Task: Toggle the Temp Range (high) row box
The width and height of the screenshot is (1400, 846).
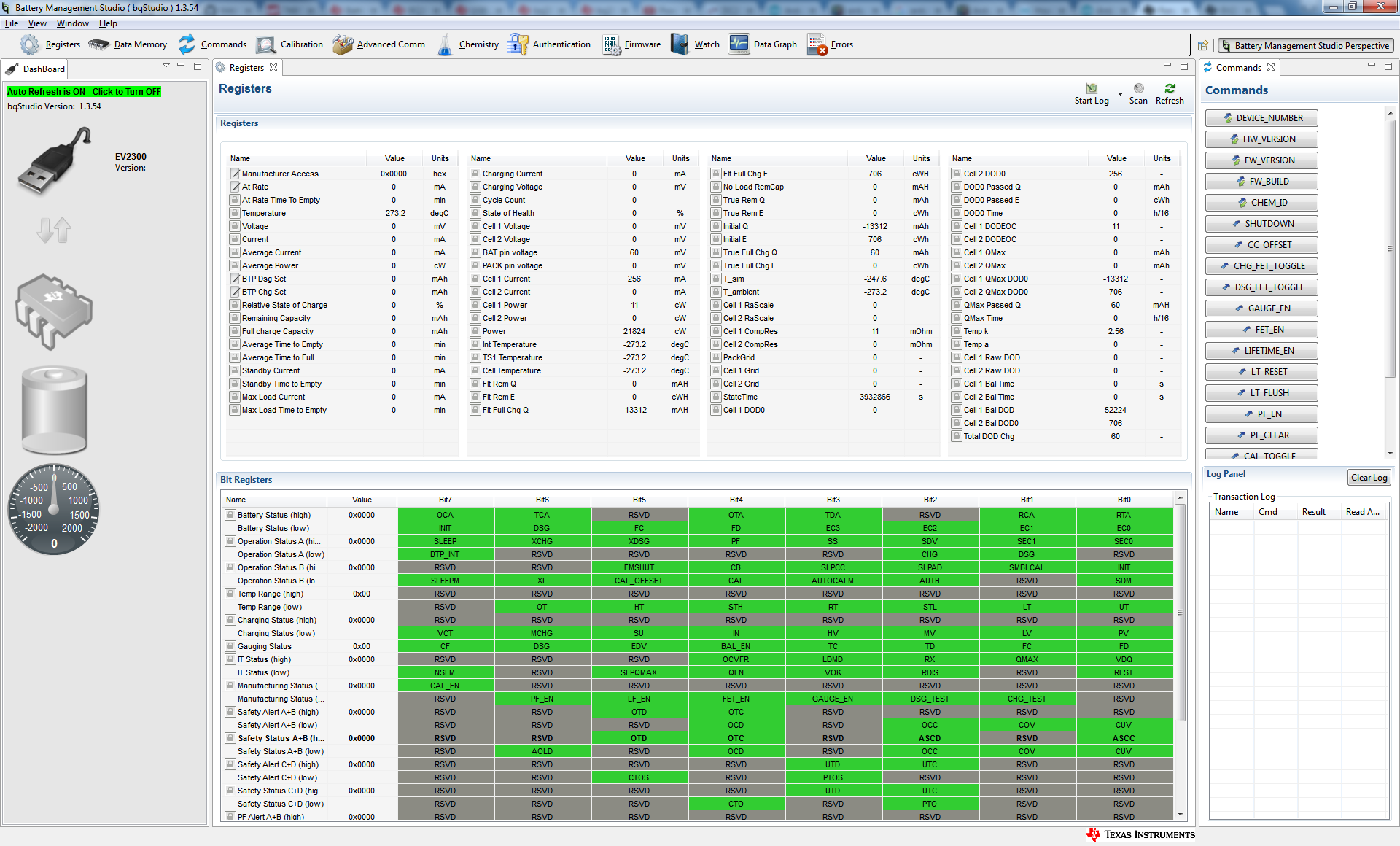Action: 230,594
